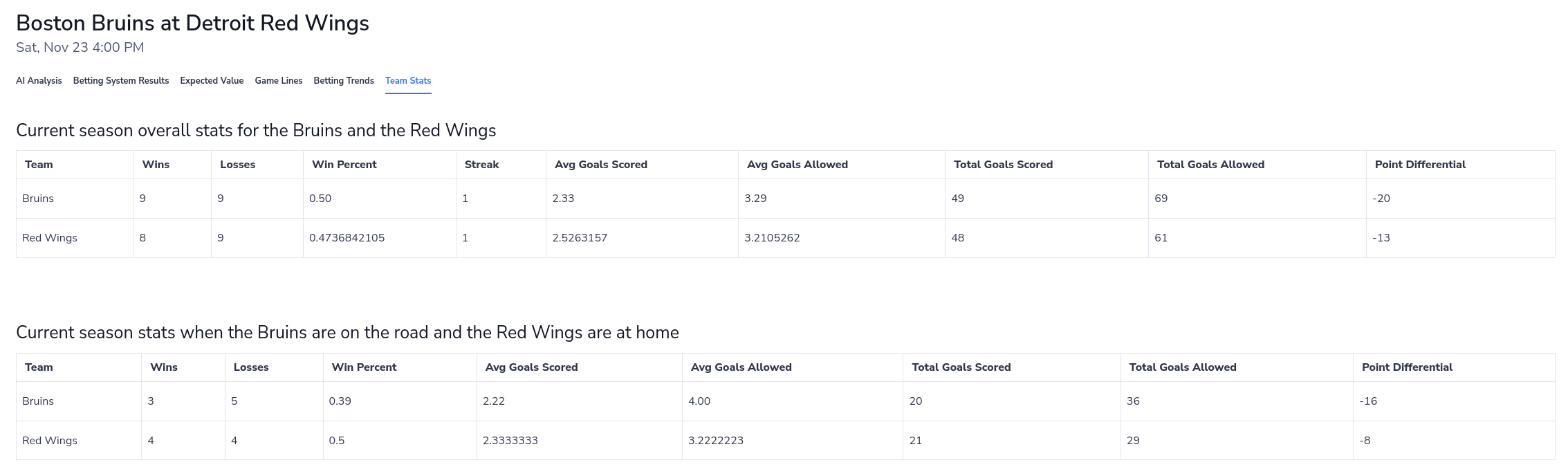Click the Total Goals Allowed header in home stats table
The height and width of the screenshot is (476, 1568).
[x=1183, y=367]
